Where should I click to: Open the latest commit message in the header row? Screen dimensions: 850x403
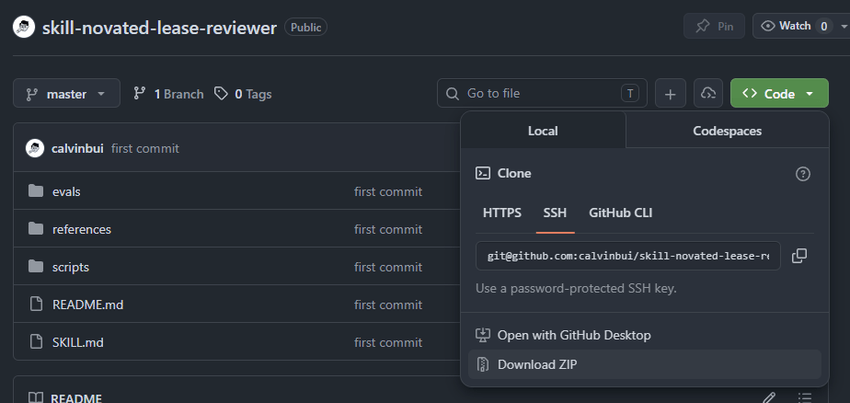click(x=145, y=149)
